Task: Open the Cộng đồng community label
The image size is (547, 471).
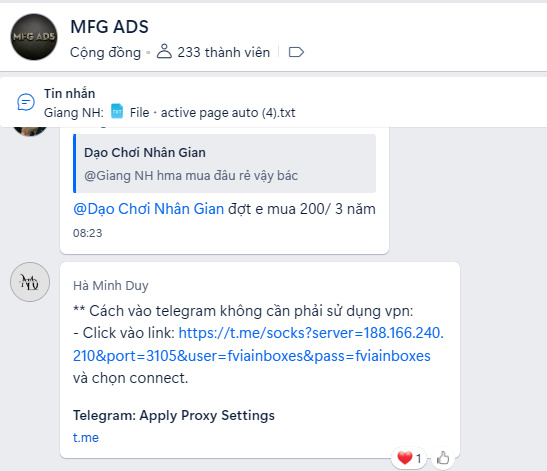Action: [105, 53]
